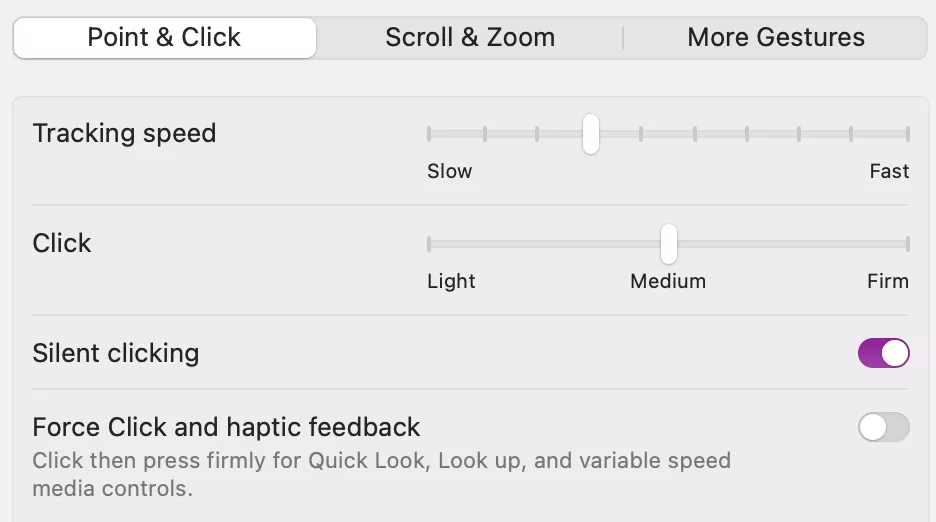
Task: Select the Point & Click tab
Action: point(164,38)
